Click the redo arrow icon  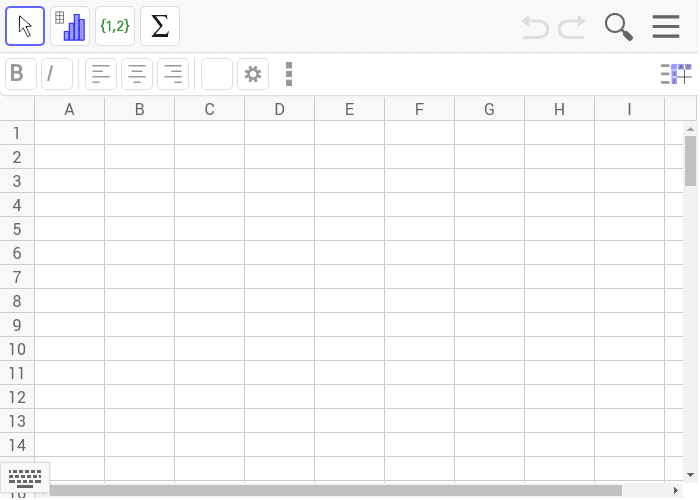tap(572, 27)
